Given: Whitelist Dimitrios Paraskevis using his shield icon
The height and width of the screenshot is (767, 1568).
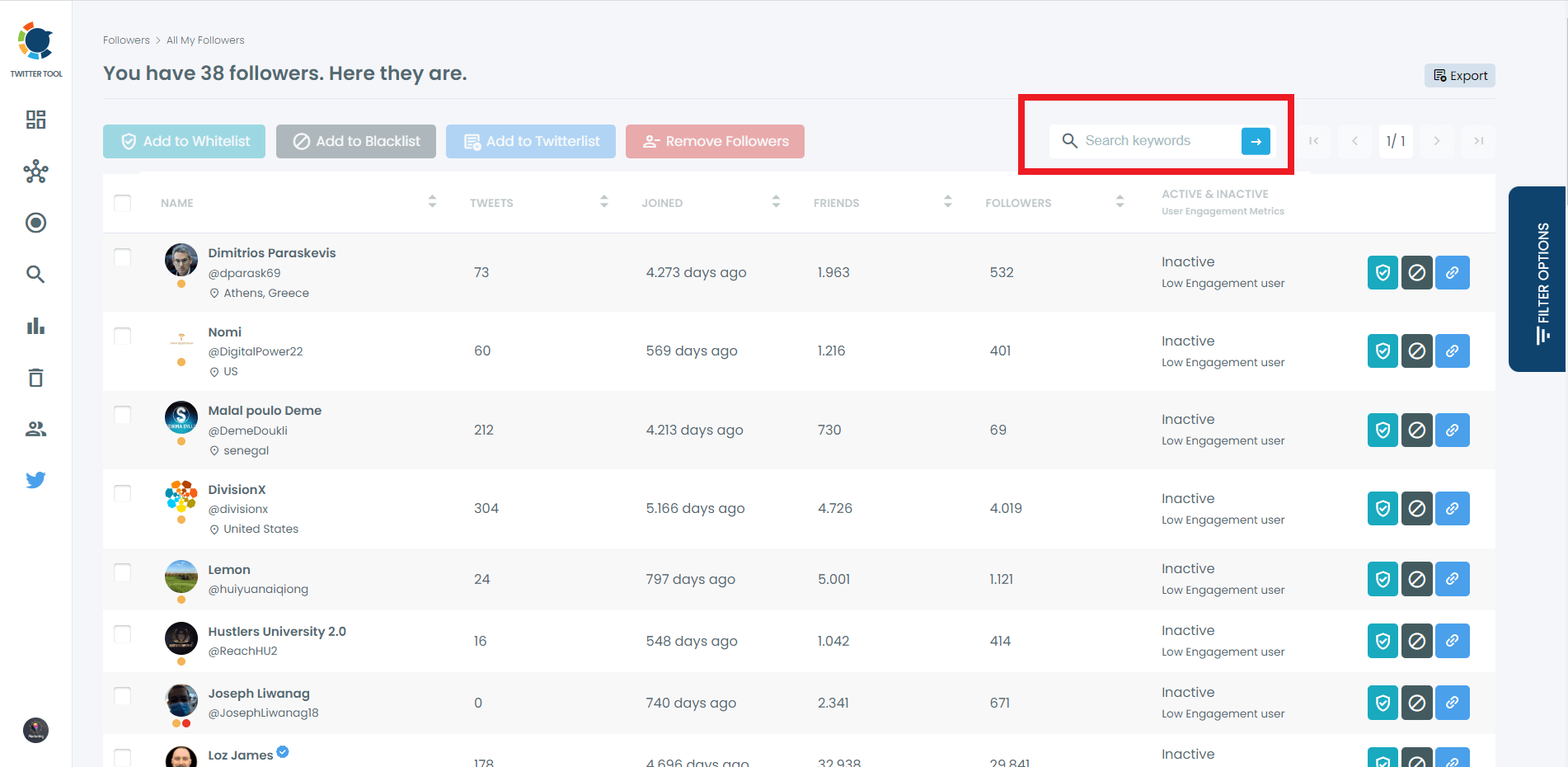Looking at the screenshot, I should [x=1382, y=272].
